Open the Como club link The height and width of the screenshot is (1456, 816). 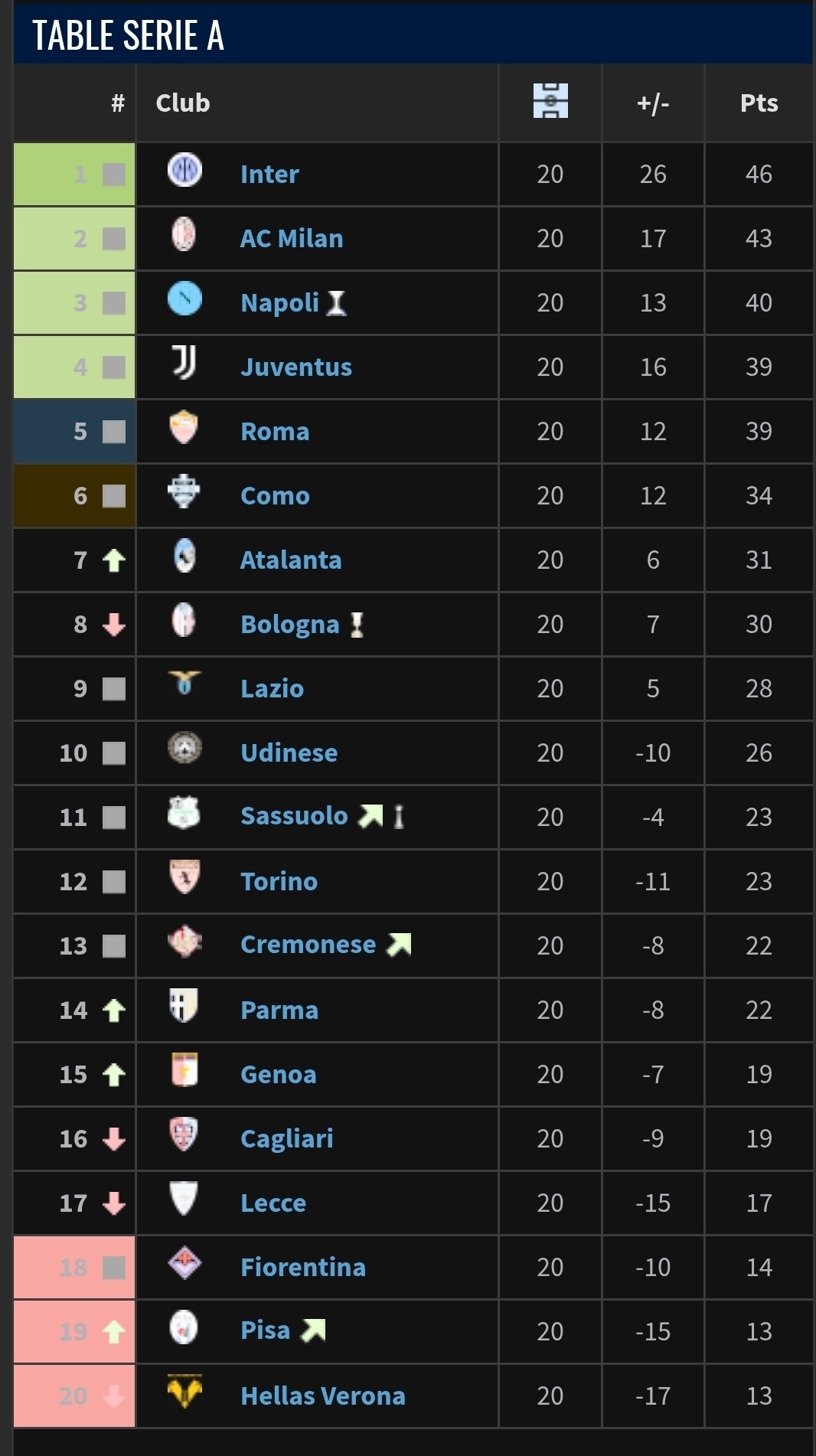pyautogui.click(x=275, y=496)
